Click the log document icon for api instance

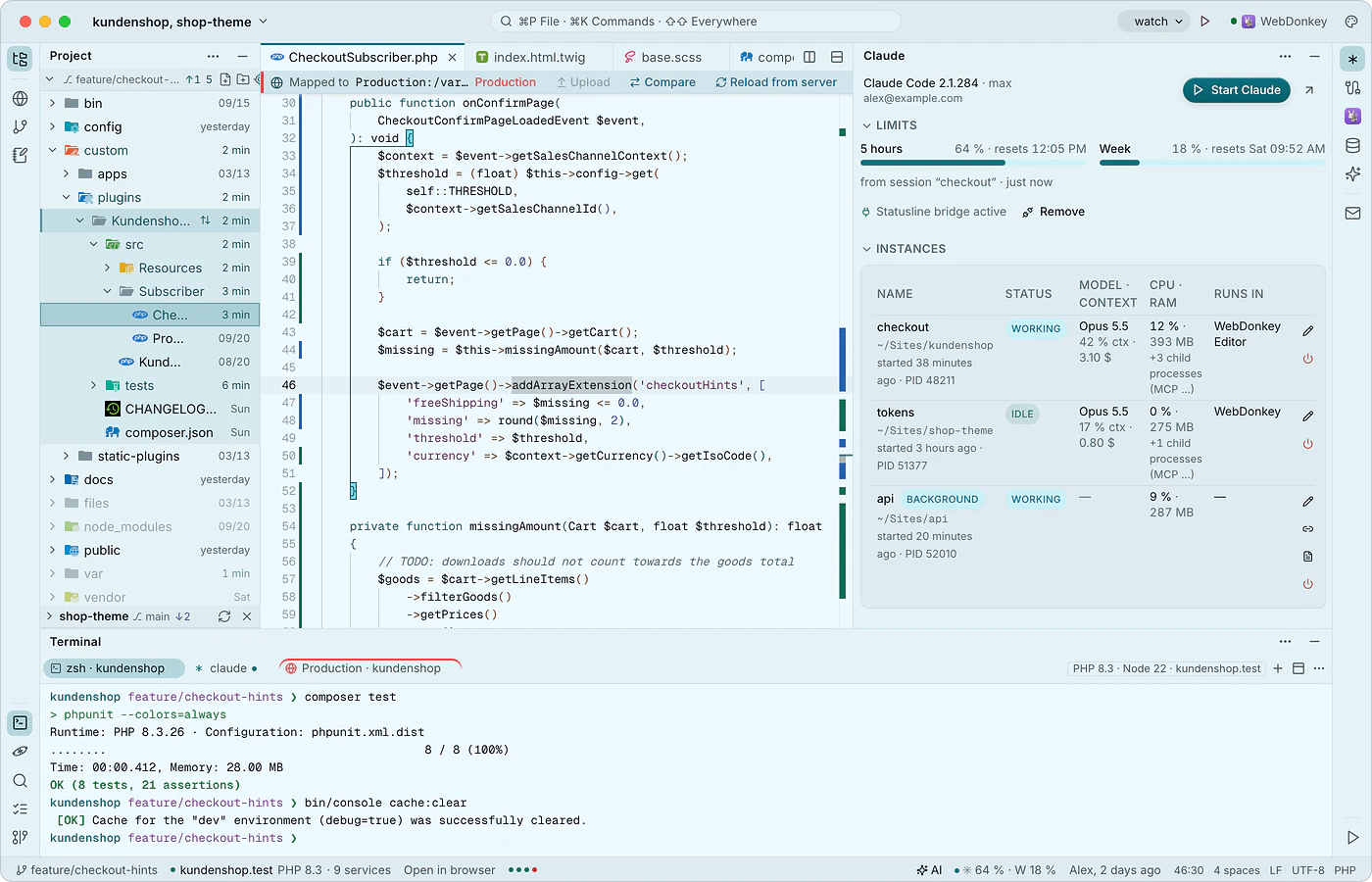[1307, 557]
